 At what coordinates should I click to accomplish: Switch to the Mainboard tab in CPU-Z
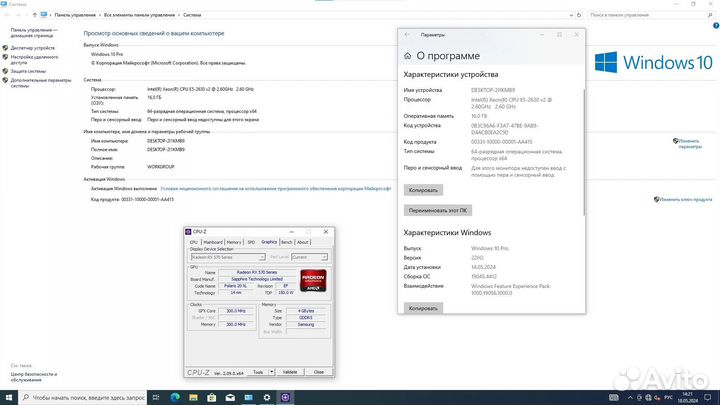(212, 242)
